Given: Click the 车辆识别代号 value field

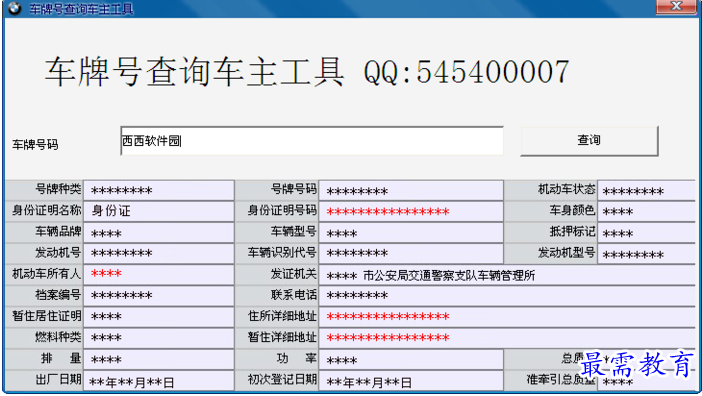Looking at the screenshot, I should point(411,253).
